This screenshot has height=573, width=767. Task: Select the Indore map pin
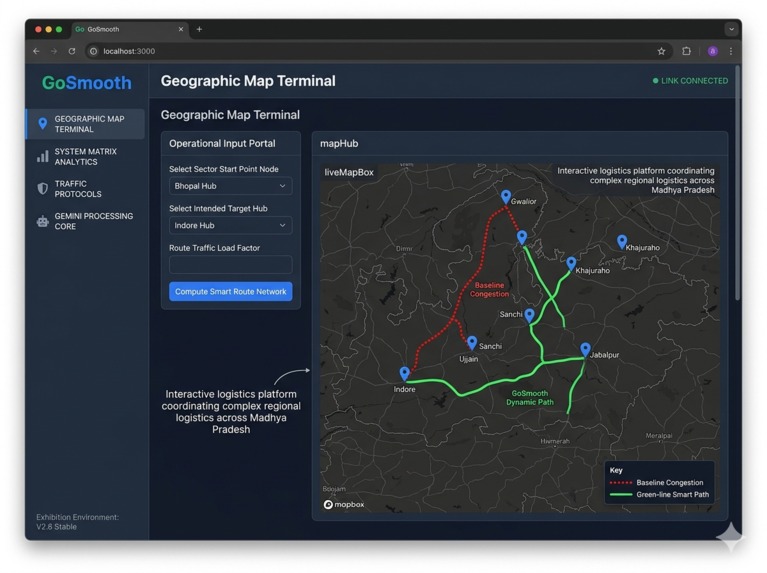tap(405, 374)
